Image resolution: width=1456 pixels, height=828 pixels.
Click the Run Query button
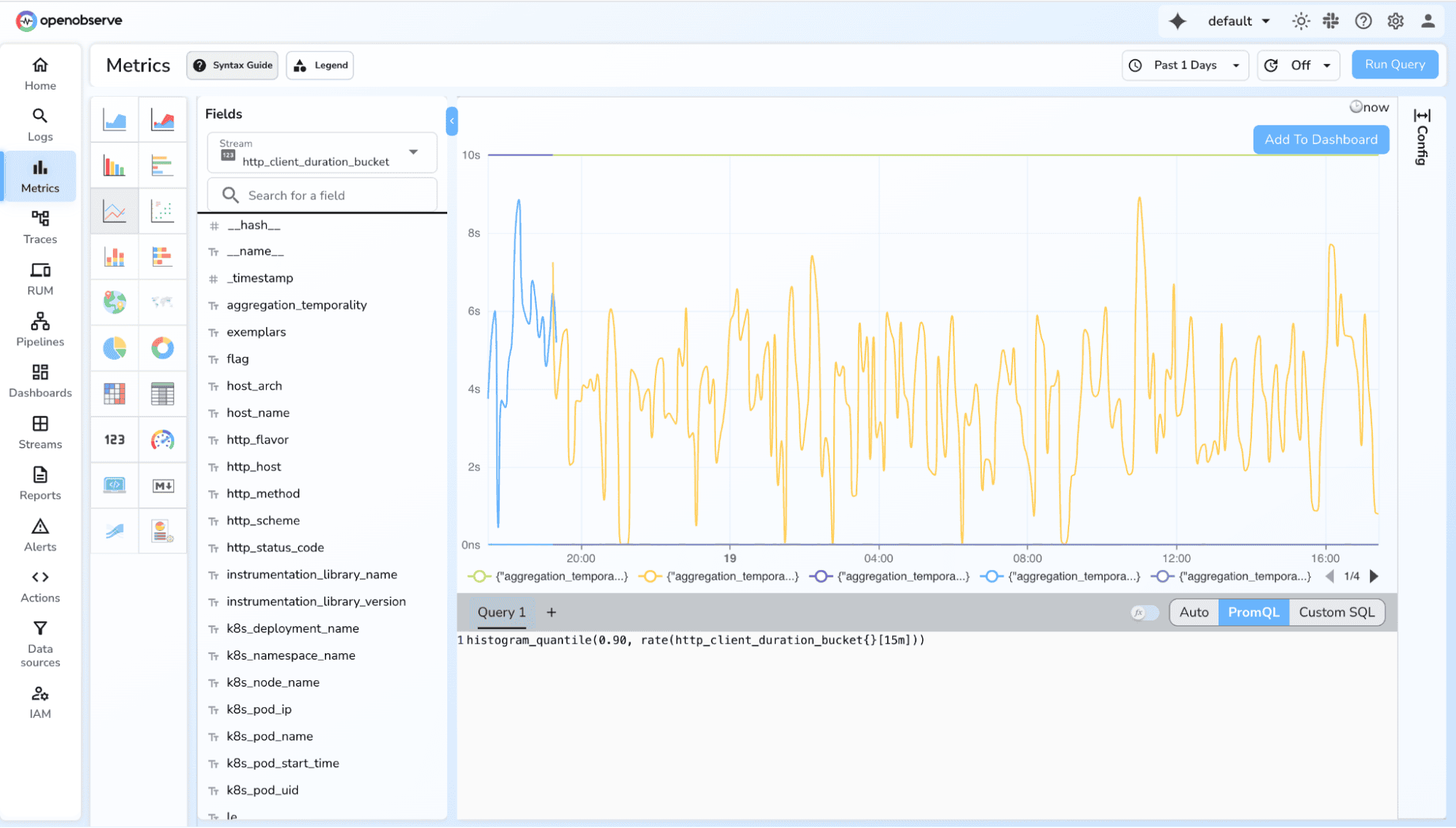tap(1393, 64)
